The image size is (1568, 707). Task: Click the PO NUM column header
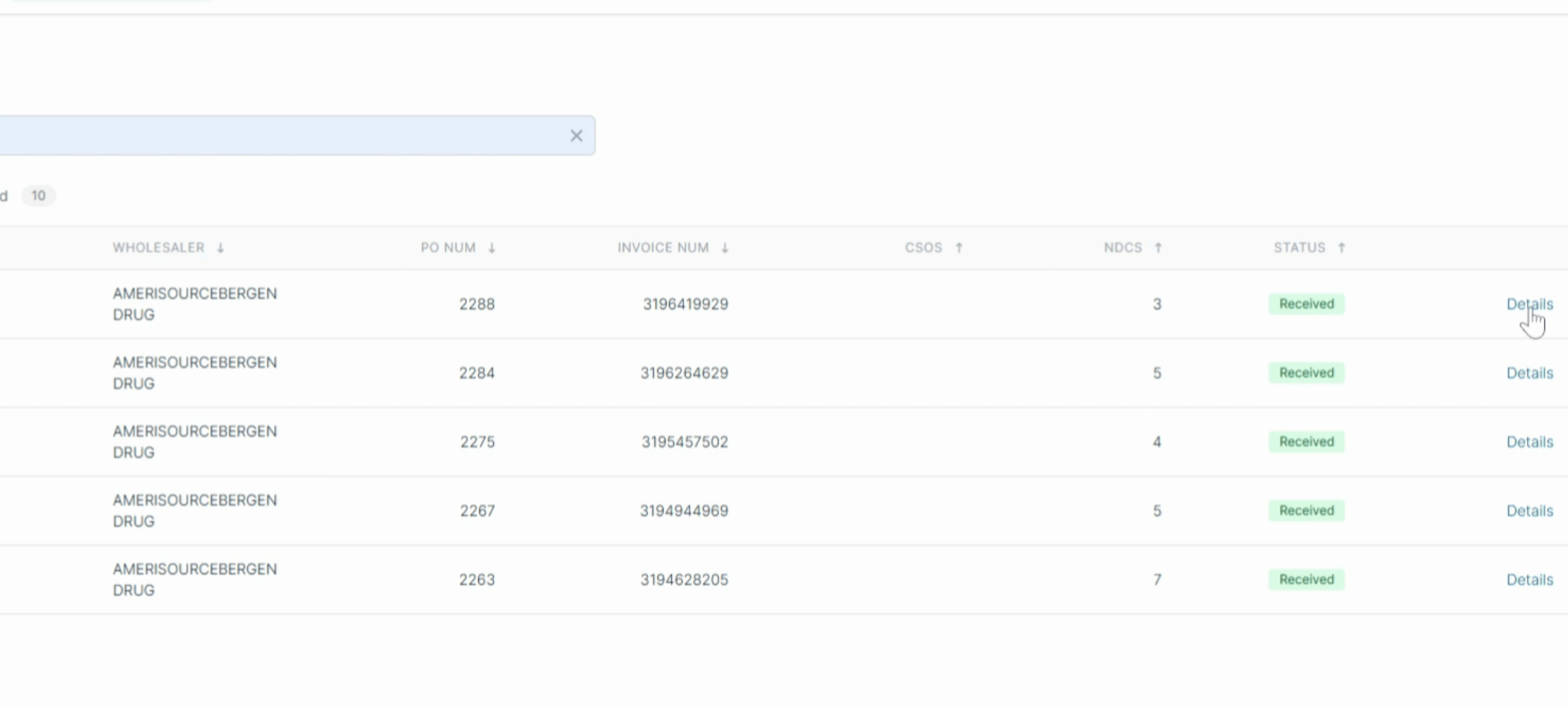[x=448, y=247]
